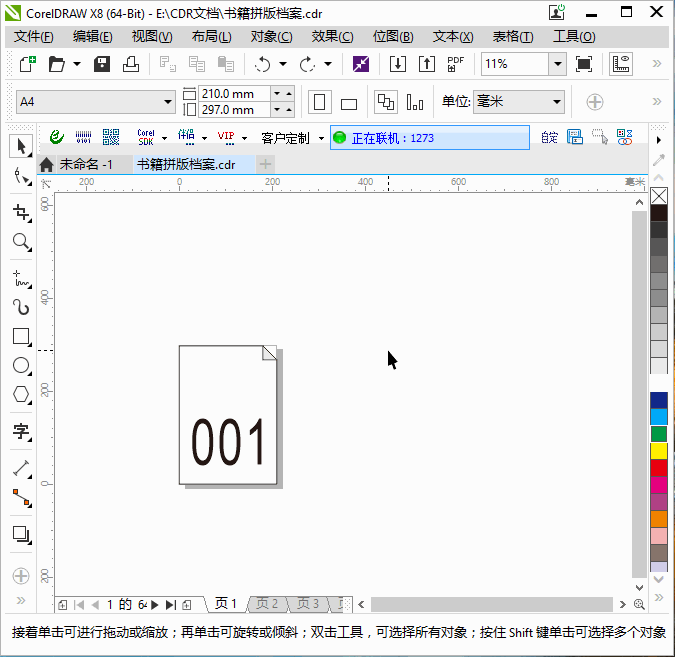Expand the redo history arrow

[328, 64]
